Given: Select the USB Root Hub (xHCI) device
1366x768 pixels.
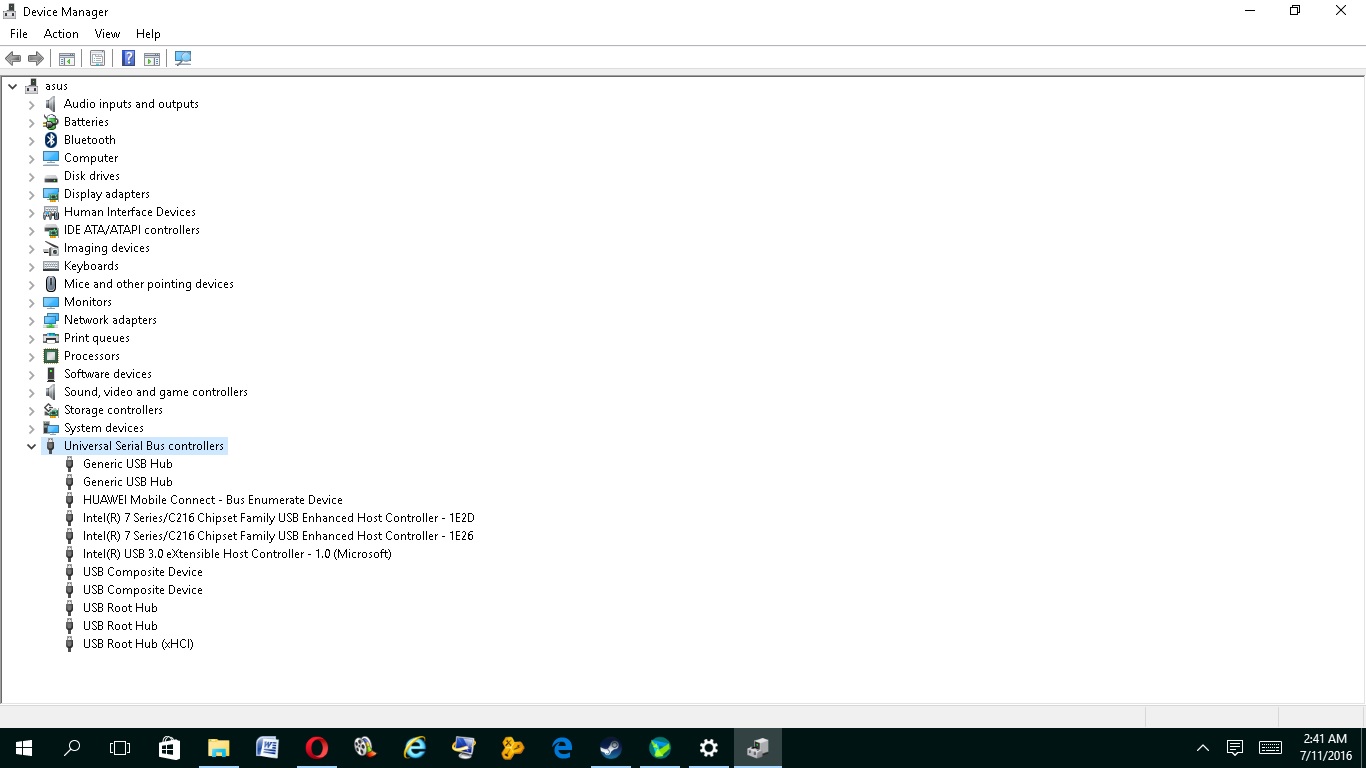Looking at the screenshot, I should tap(138, 644).
